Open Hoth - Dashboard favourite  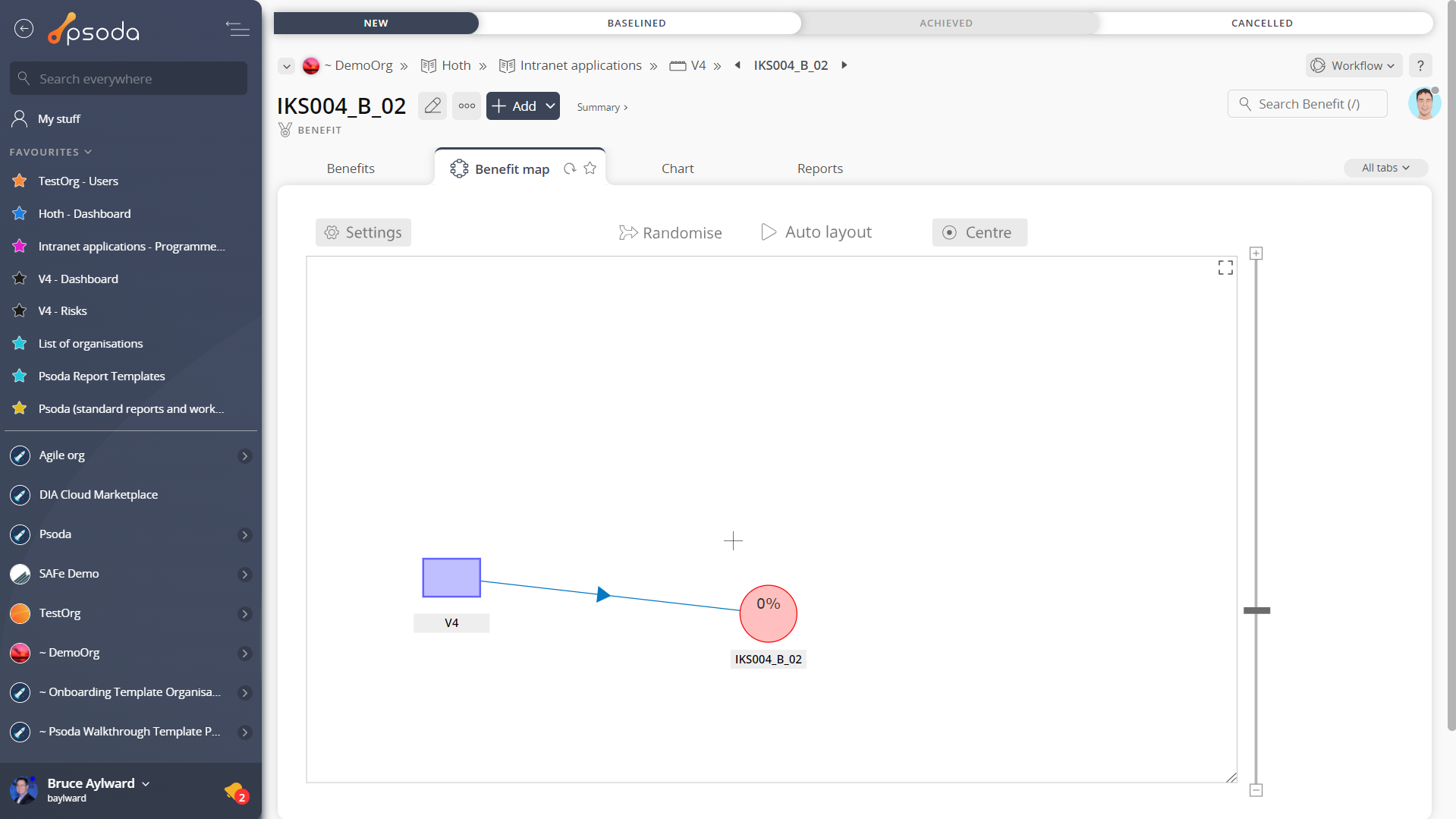tap(84, 214)
